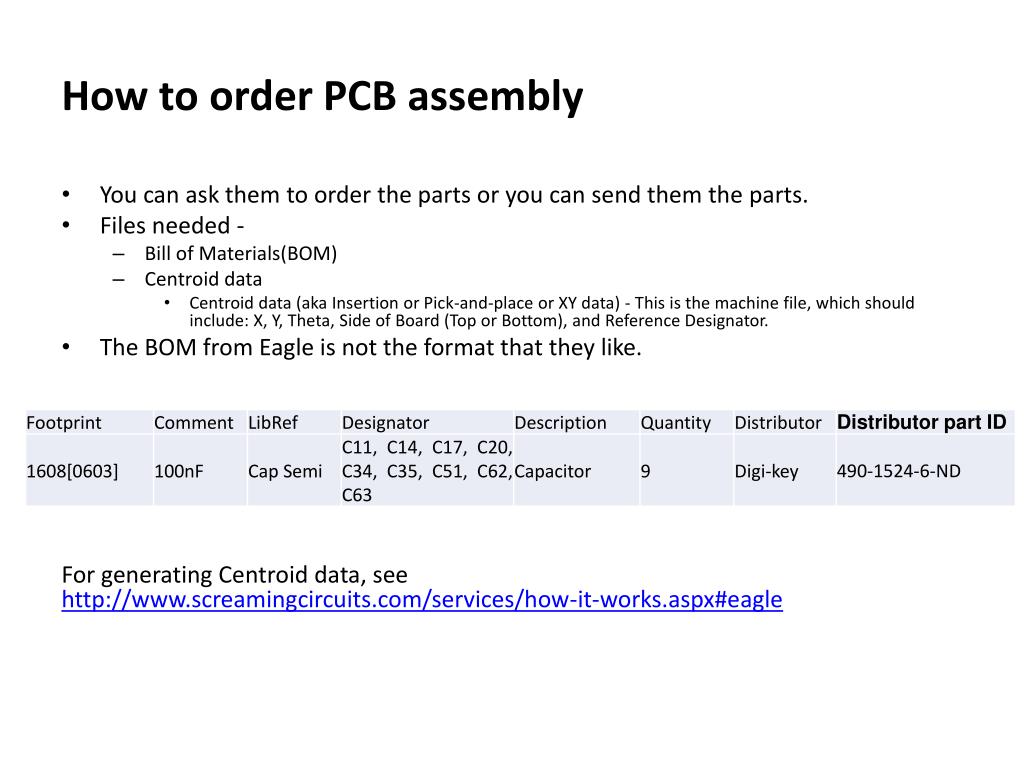Screen dimensions: 1024x768
Task: Click the 'Bill of Materials(BOM)' sub-bullet
Action: point(241,253)
